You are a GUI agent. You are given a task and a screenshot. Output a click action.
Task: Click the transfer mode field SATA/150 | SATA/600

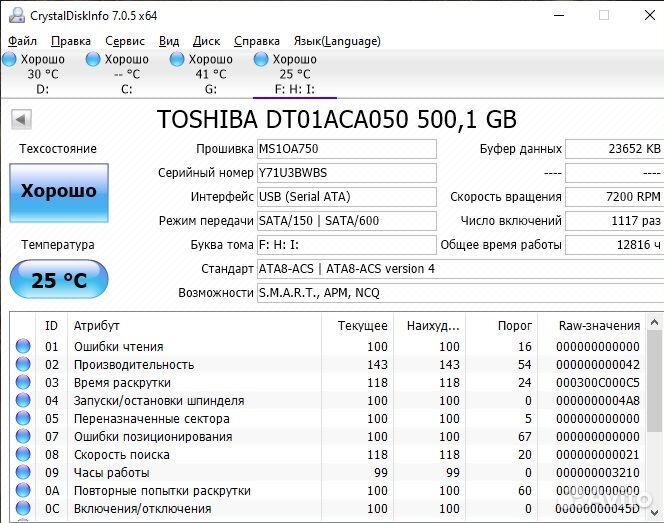click(347, 221)
